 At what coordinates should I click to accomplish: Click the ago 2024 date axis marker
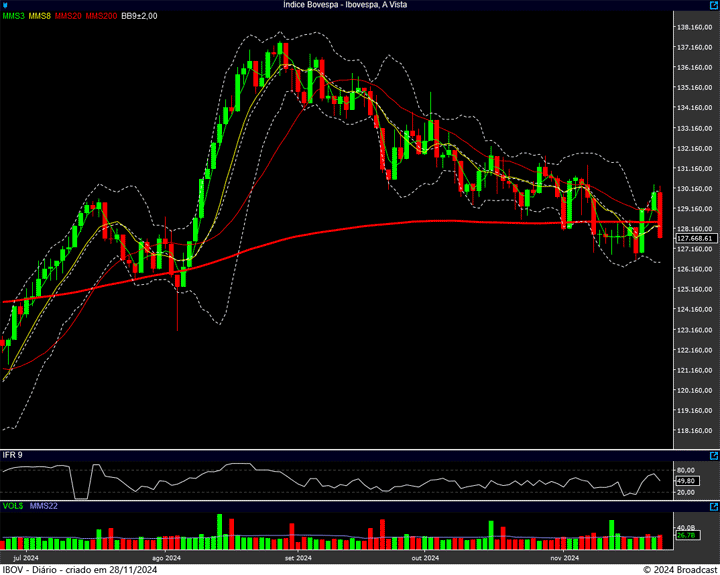click(x=166, y=557)
